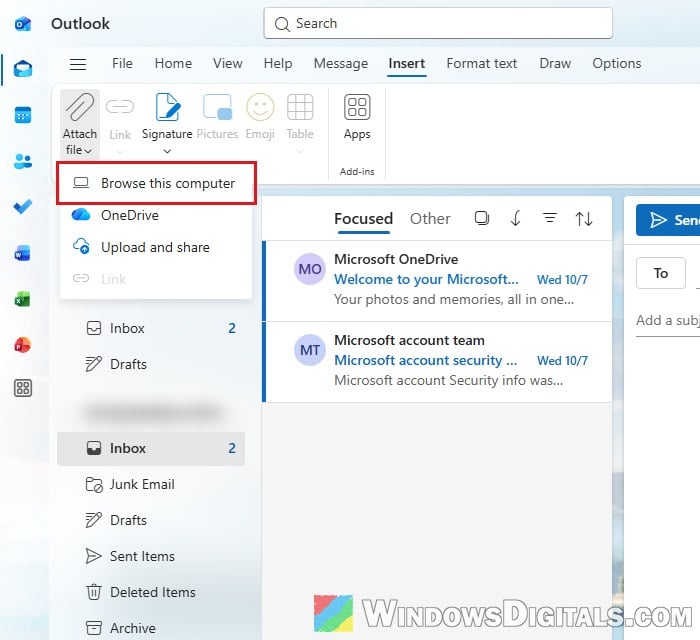Click the Outlook logo icon

23,23
